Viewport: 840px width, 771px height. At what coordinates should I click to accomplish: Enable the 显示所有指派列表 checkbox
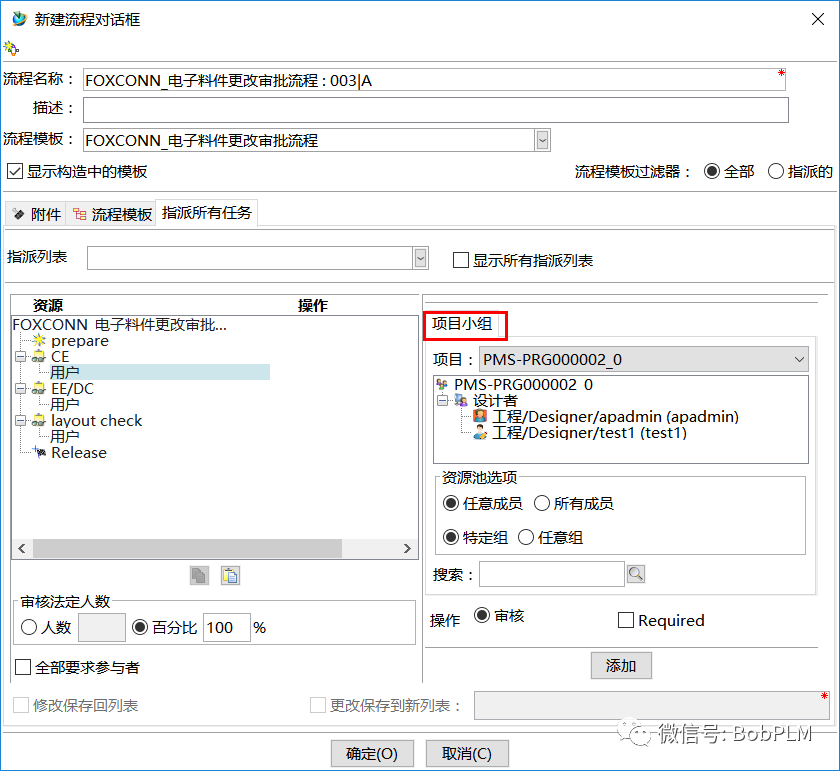pos(461,260)
